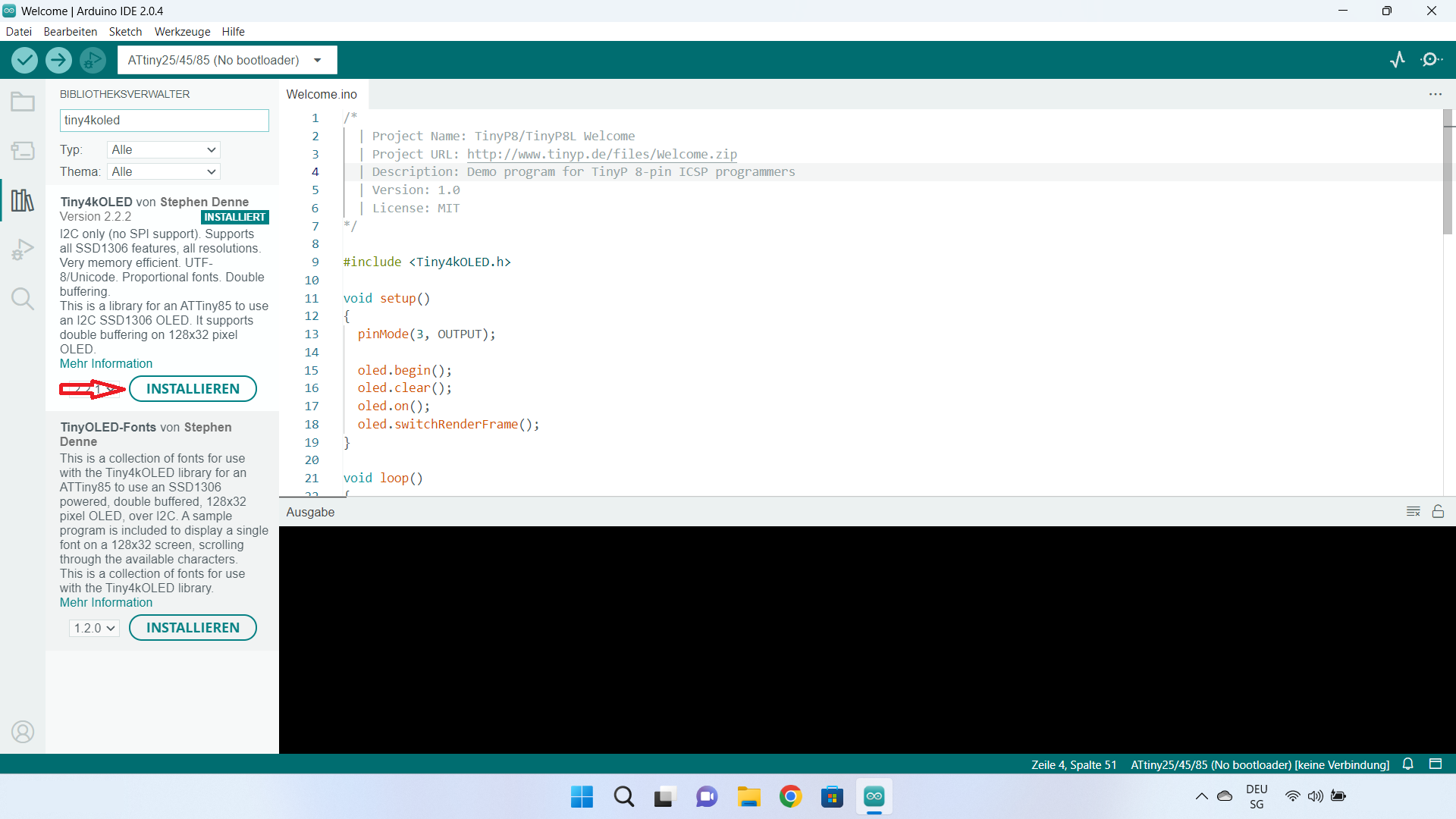Toggle output panel lock icon
Viewport: 1456px width, 819px height.
pyautogui.click(x=1438, y=512)
